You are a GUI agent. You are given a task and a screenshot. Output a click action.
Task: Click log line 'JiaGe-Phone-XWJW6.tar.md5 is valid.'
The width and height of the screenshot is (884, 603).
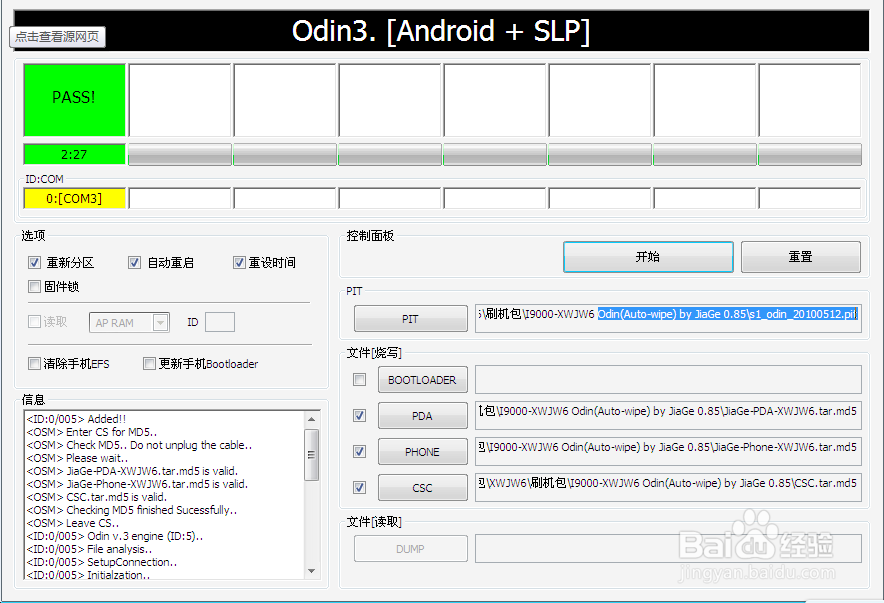138,484
